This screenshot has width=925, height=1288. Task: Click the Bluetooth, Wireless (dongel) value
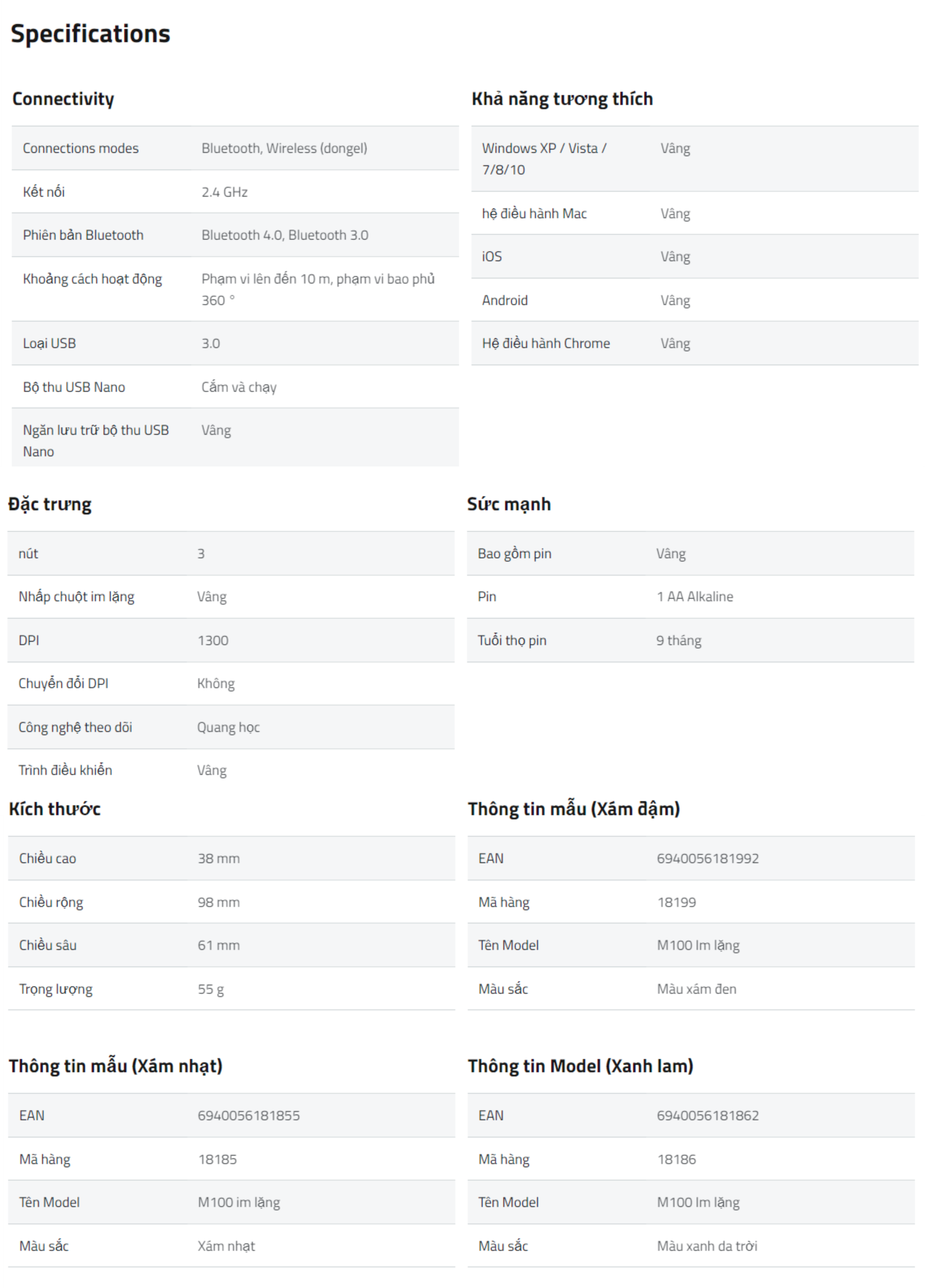coord(284,148)
